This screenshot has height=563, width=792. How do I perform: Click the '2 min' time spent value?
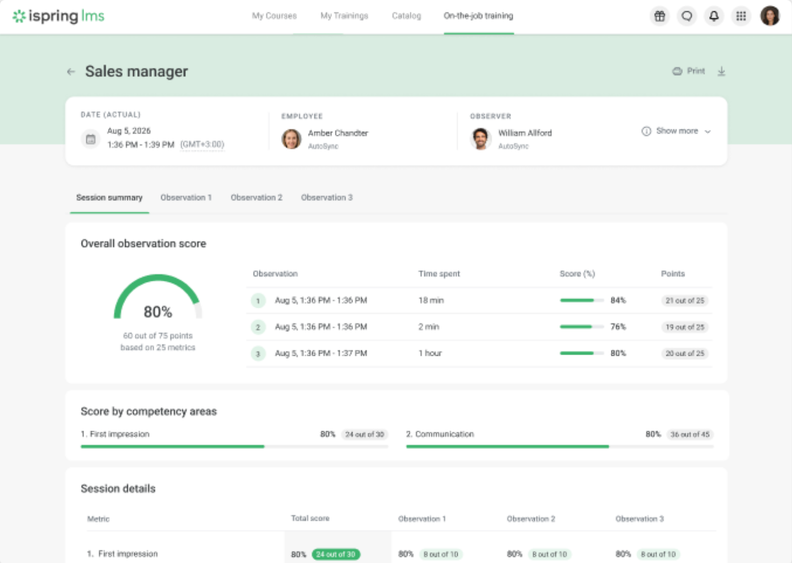pyautogui.click(x=428, y=327)
